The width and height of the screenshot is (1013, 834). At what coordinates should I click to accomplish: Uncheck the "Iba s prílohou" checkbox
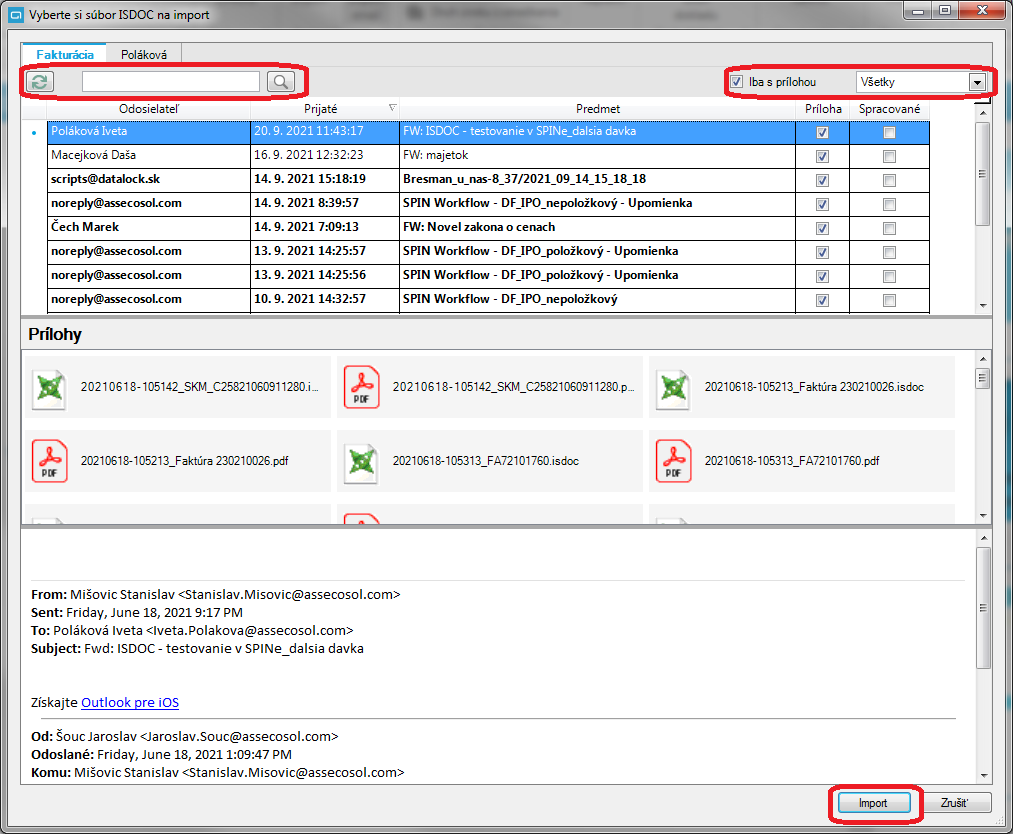click(x=737, y=82)
